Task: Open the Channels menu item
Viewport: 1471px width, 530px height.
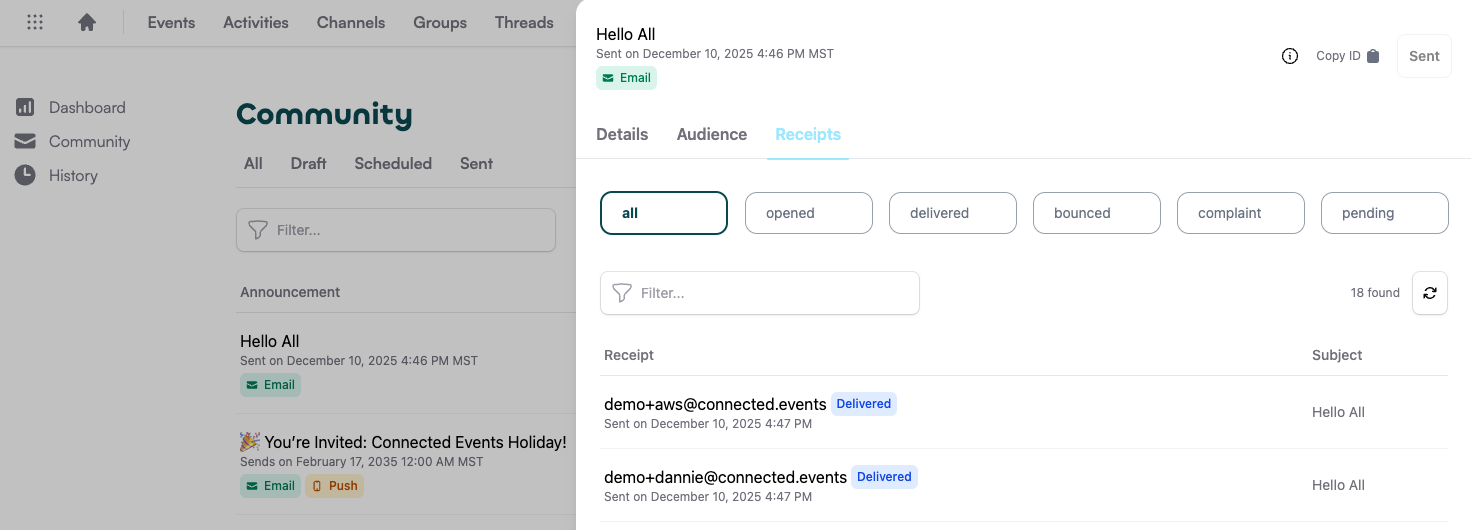Action: click(x=350, y=22)
